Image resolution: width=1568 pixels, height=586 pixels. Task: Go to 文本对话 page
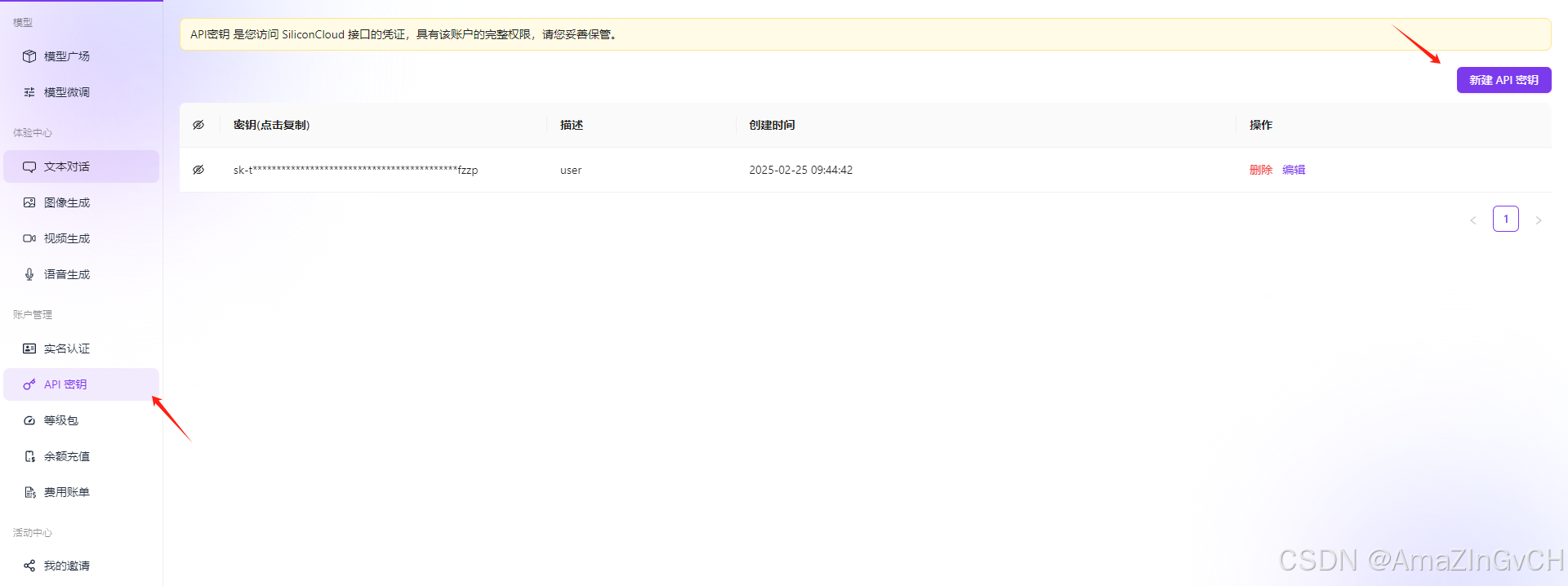(82, 166)
